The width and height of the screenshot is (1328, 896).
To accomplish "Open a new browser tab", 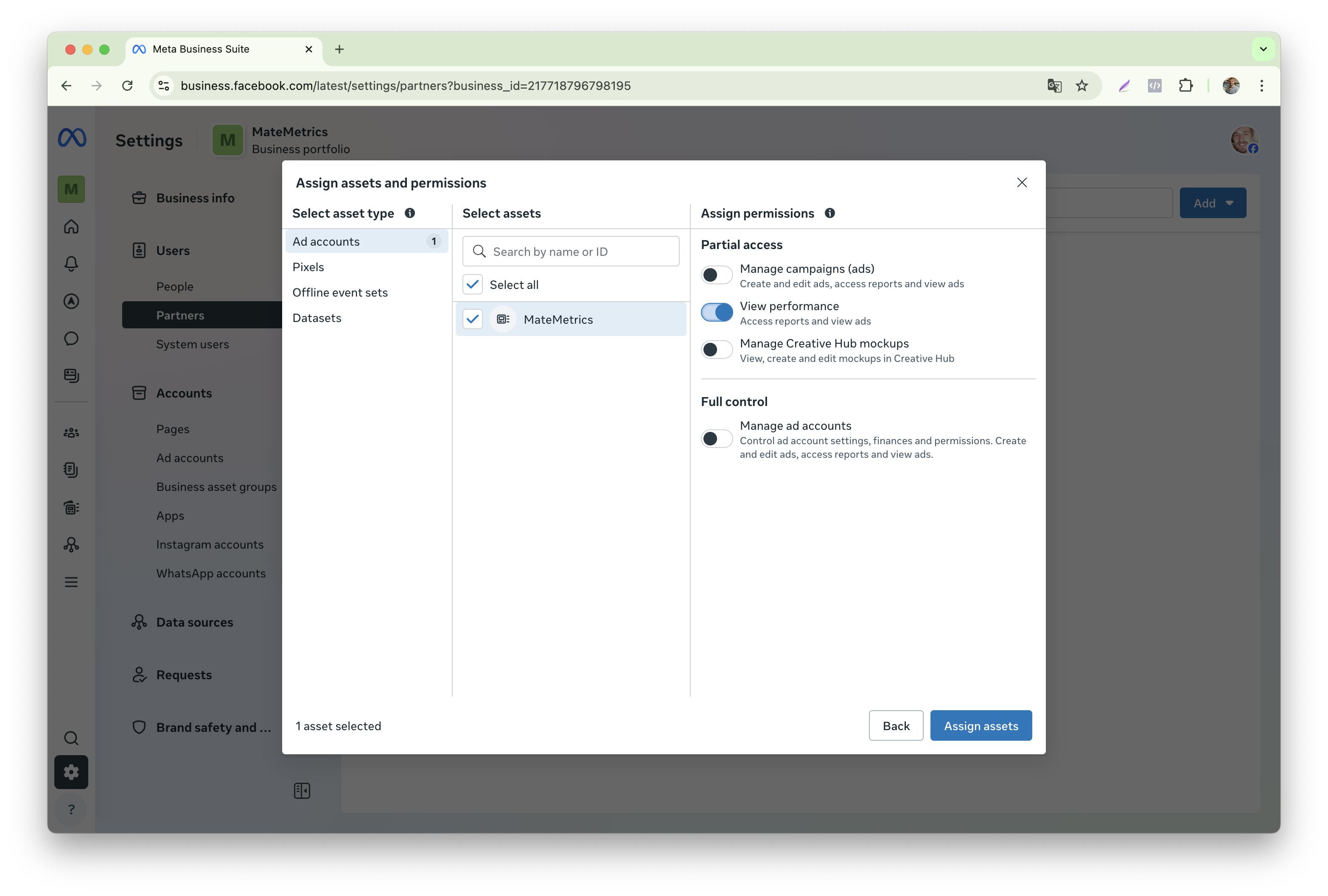I will point(339,49).
